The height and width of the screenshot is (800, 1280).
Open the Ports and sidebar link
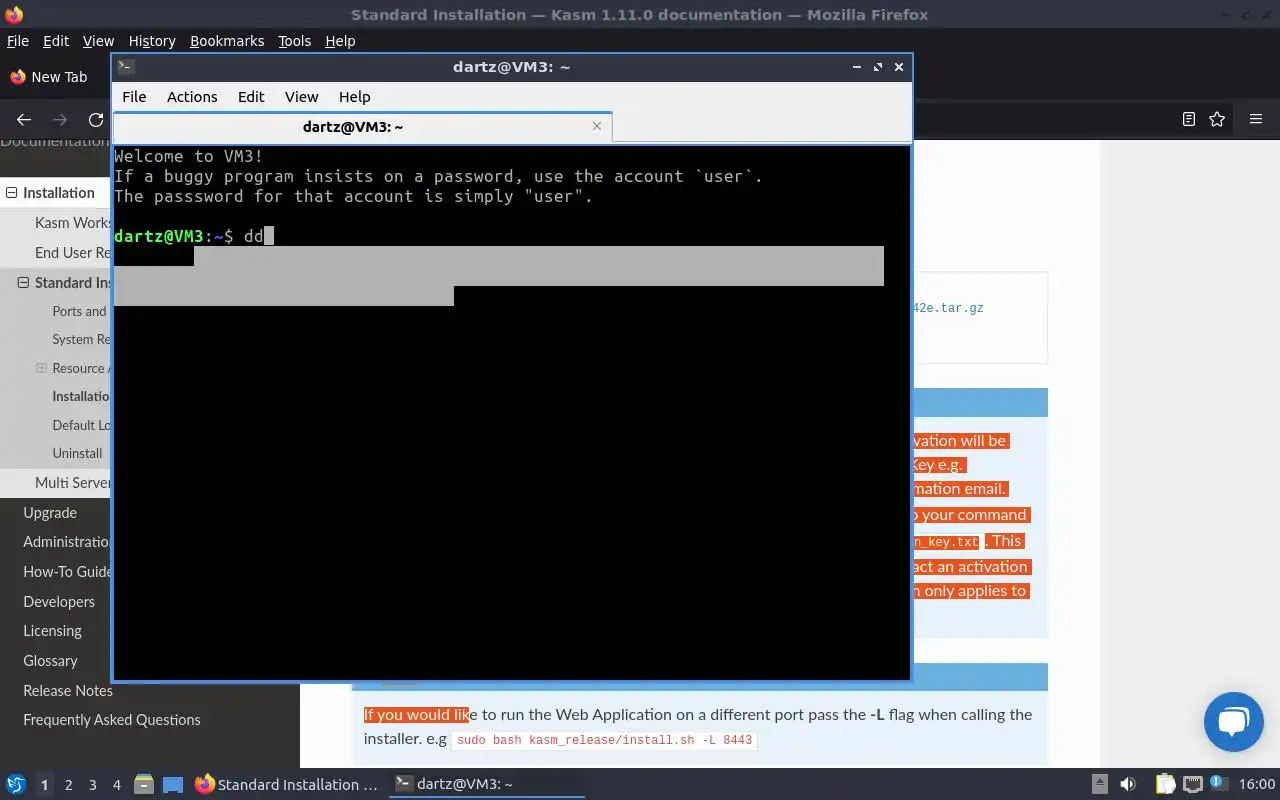79,311
